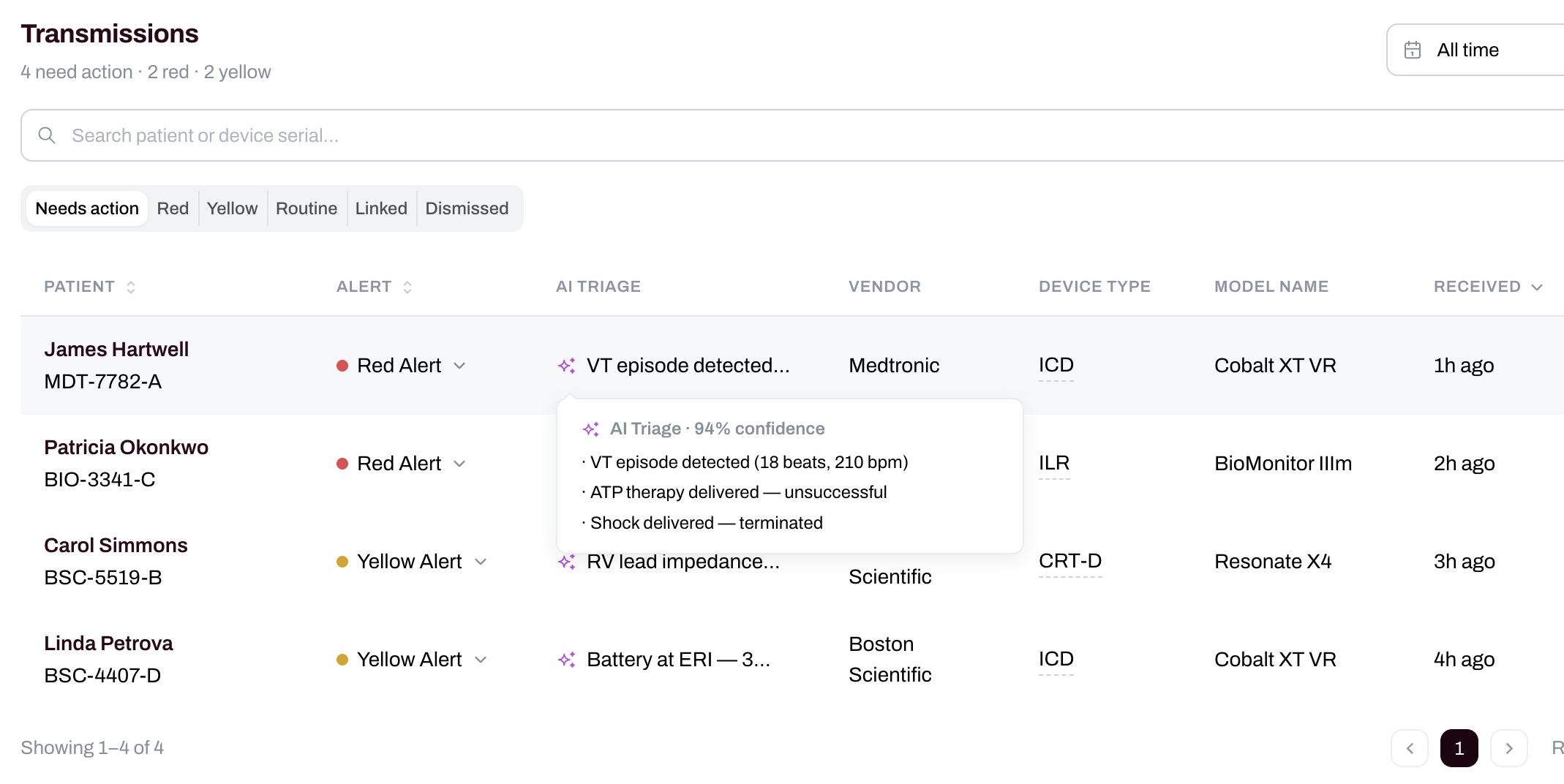Expand Yellow Alert dropdown for Carol Simmons
The height and width of the screenshot is (784, 1564).
[481, 562]
